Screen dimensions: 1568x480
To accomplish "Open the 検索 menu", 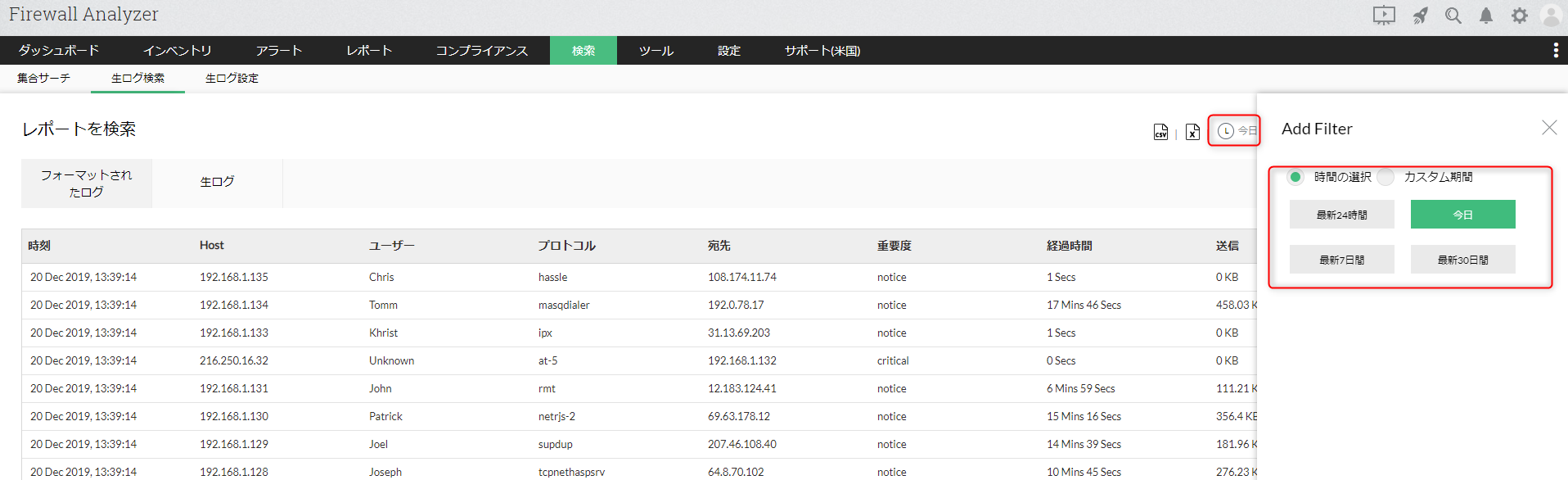I will pos(583,51).
